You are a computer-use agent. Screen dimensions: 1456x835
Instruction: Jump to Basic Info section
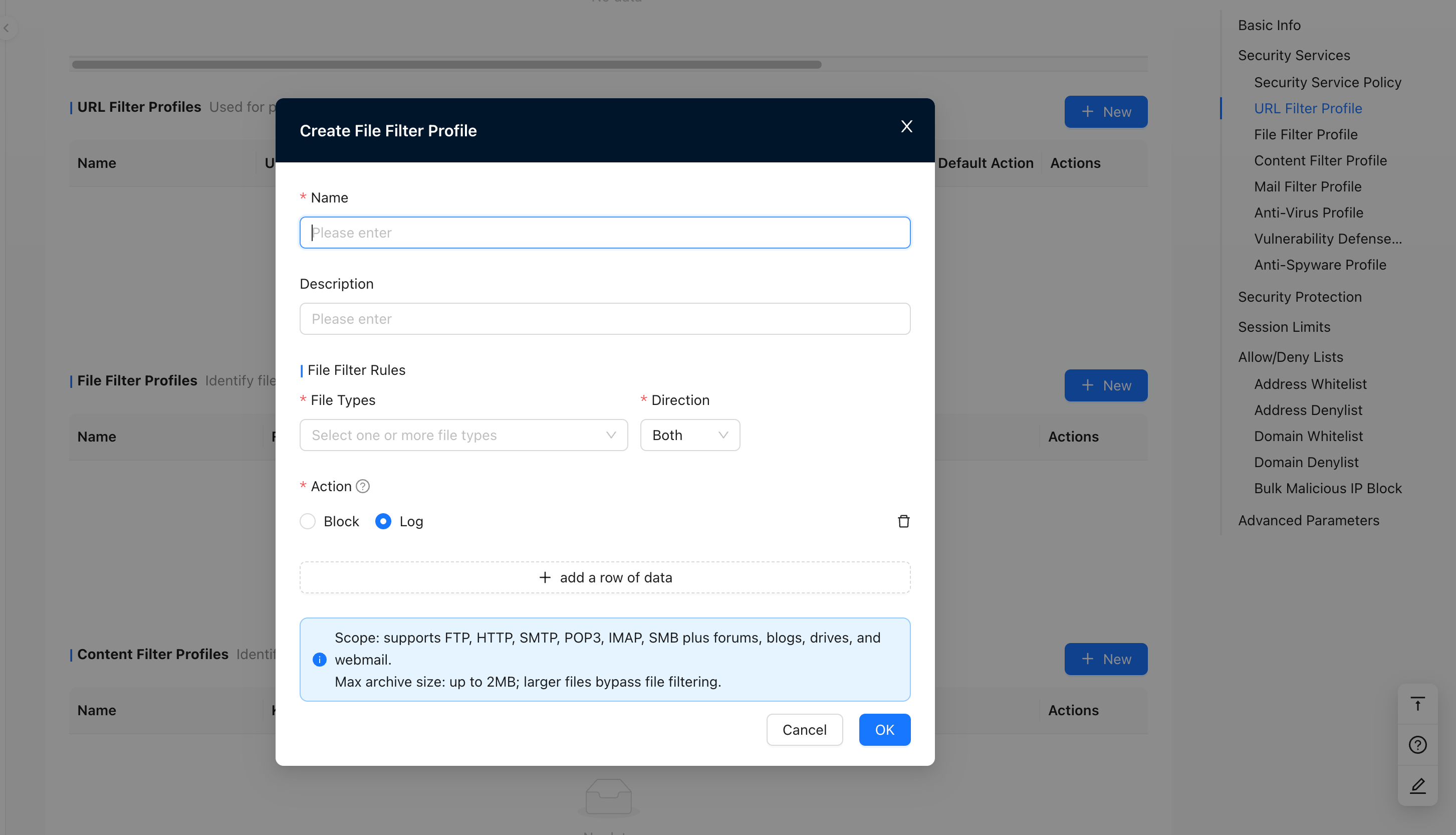1269,25
